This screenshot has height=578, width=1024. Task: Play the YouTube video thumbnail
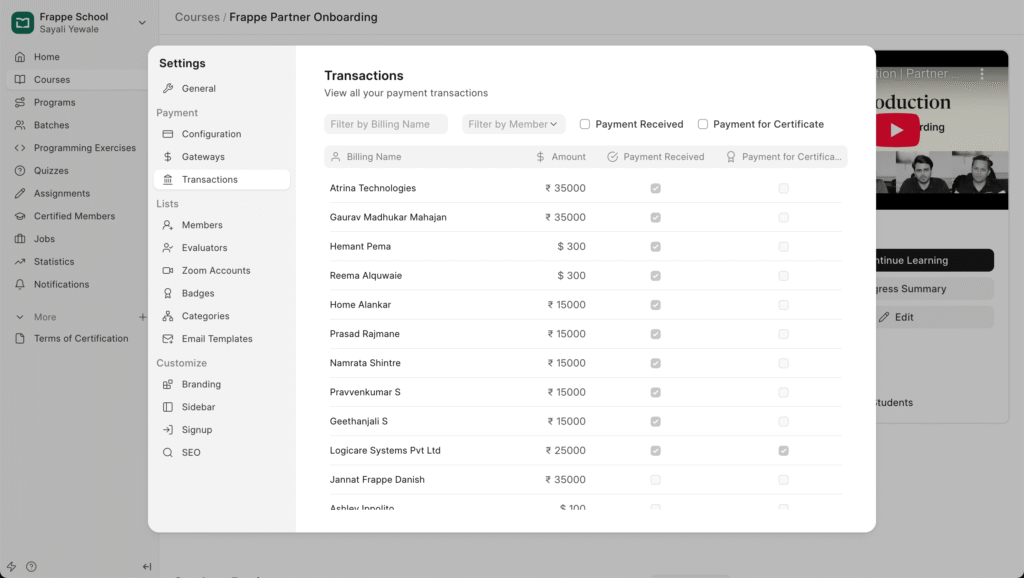[896, 130]
